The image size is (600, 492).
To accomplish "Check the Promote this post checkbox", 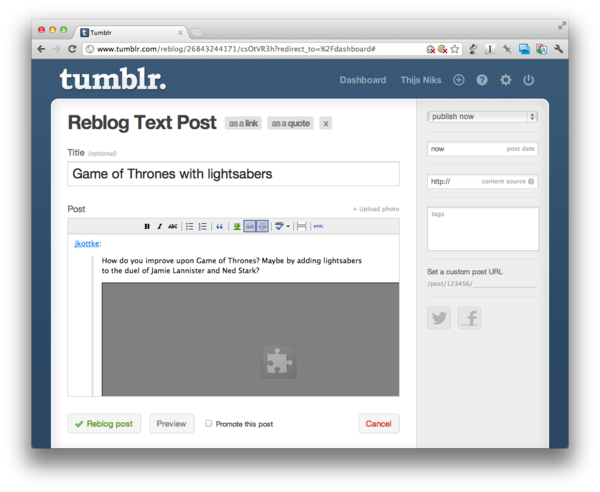I will pos(209,423).
